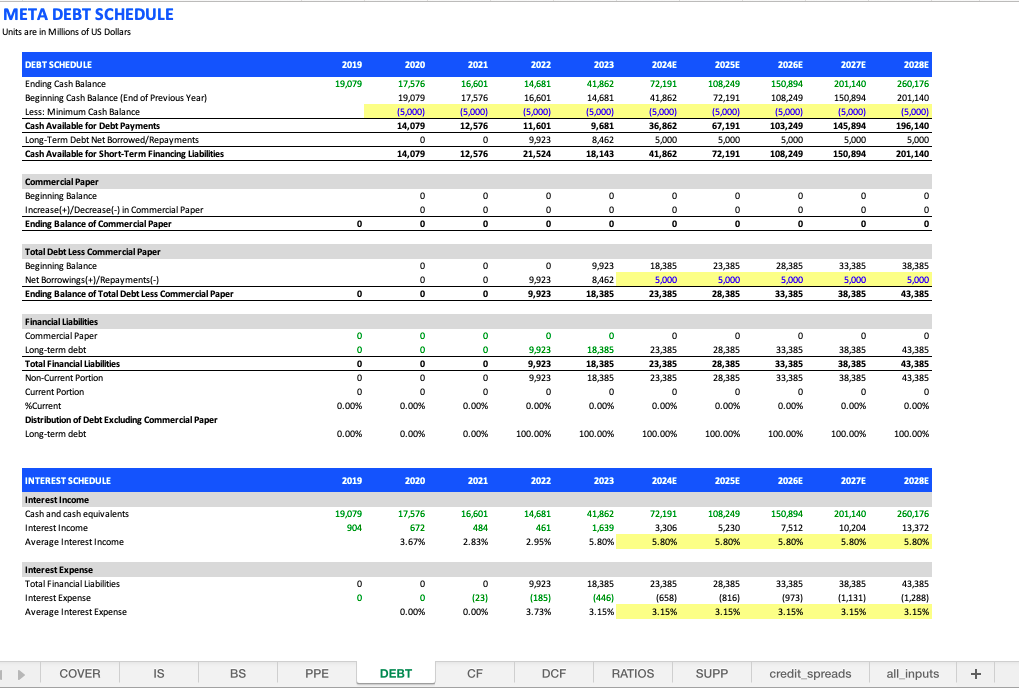This screenshot has width=1019, height=688.
Task: Select the Total Financial Liabilities row label
Action: [x=72, y=364]
